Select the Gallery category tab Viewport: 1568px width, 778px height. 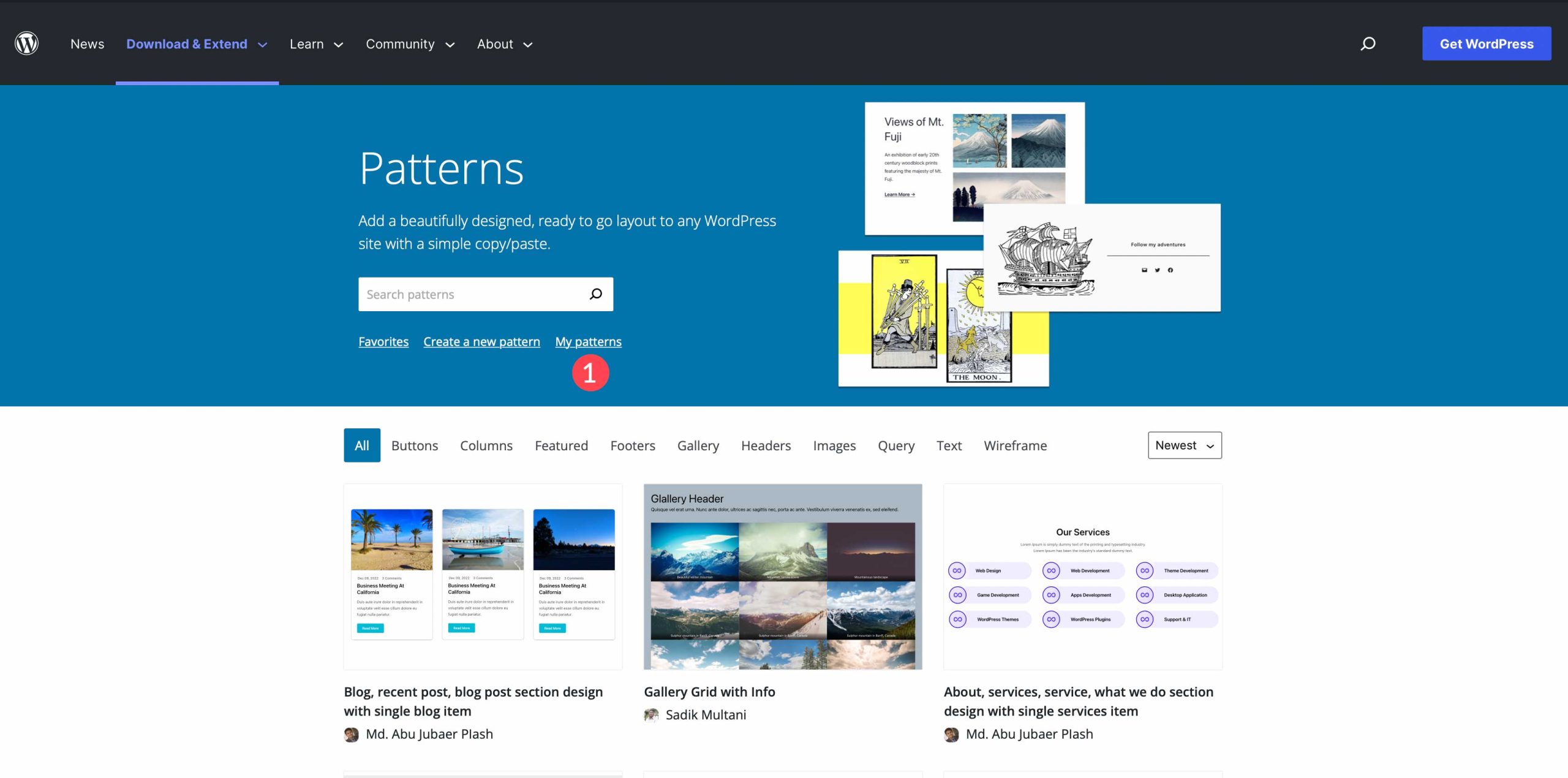(698, 445)
